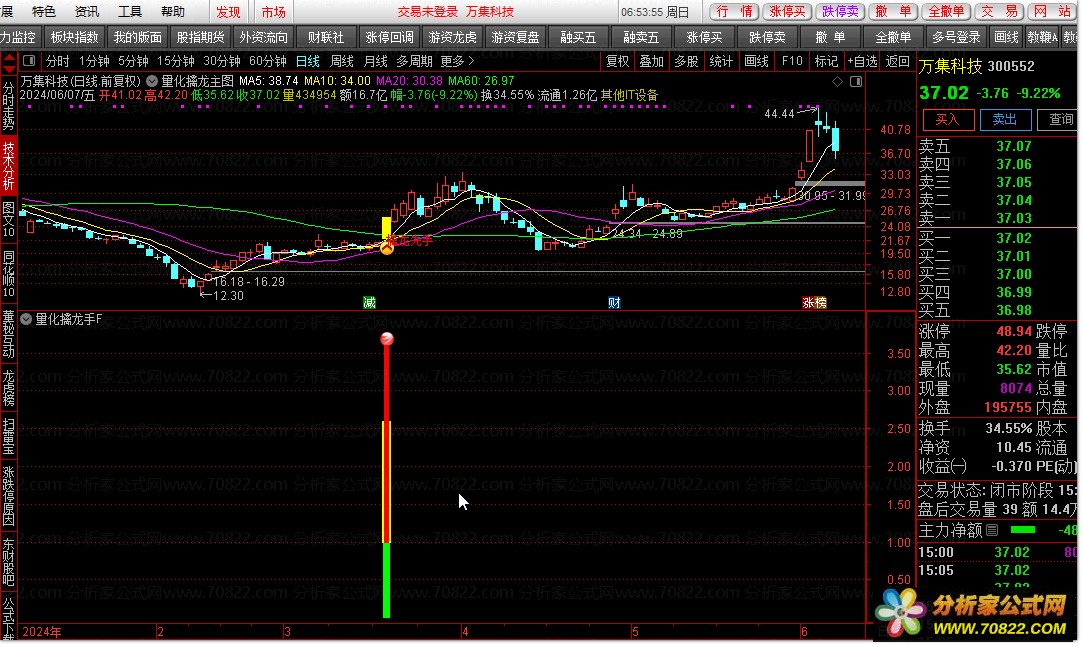The image size is (1083, 645).
Task: Open the F10 company info
Action: click(792, 61)
